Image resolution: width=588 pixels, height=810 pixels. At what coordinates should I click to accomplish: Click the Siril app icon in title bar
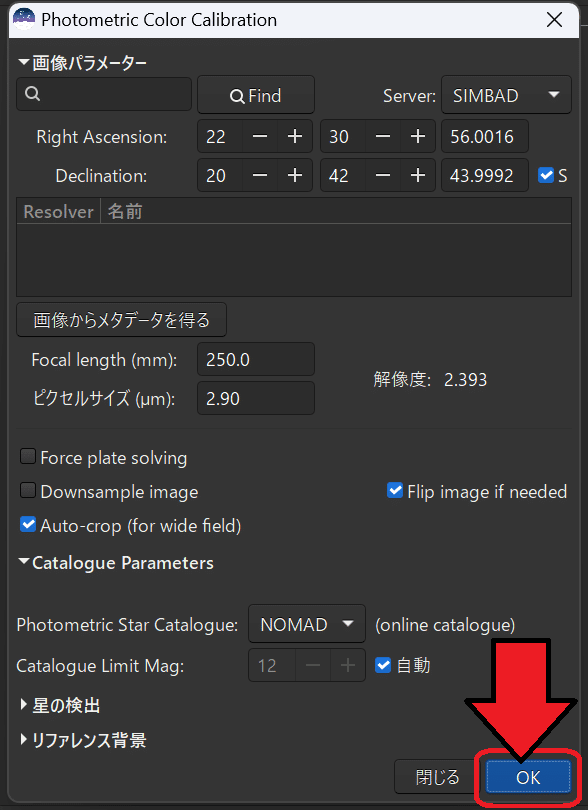(24, 20)
